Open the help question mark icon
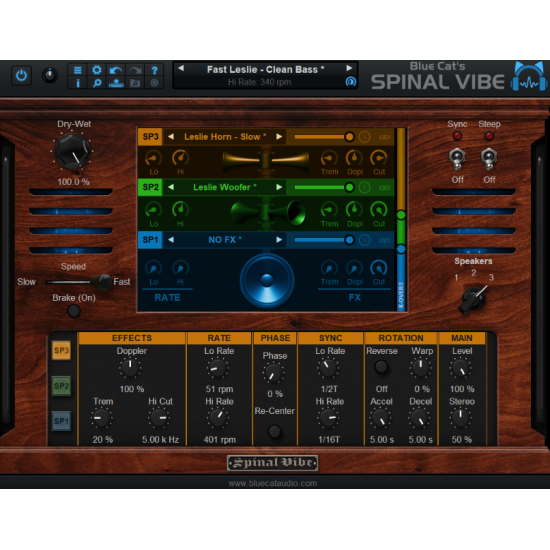Image resolution: width=550 pixels, height=550 pixels. [x=154, y=70]
